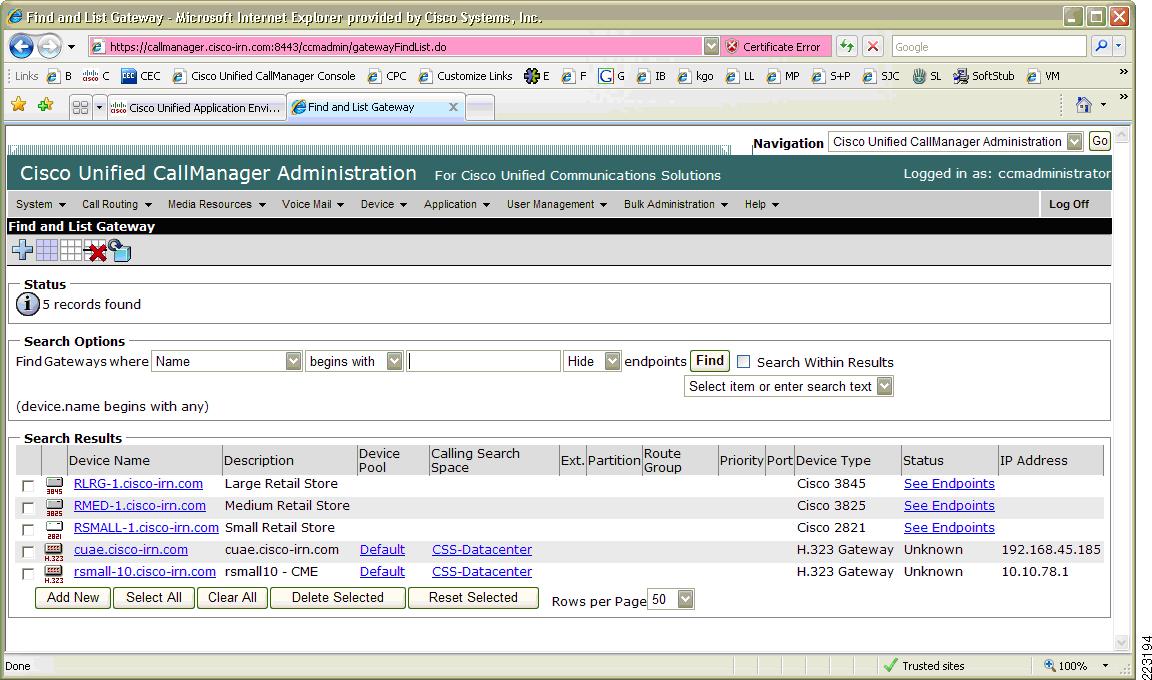
Task: Open the System menu
Action: click(x=41, y=204)
